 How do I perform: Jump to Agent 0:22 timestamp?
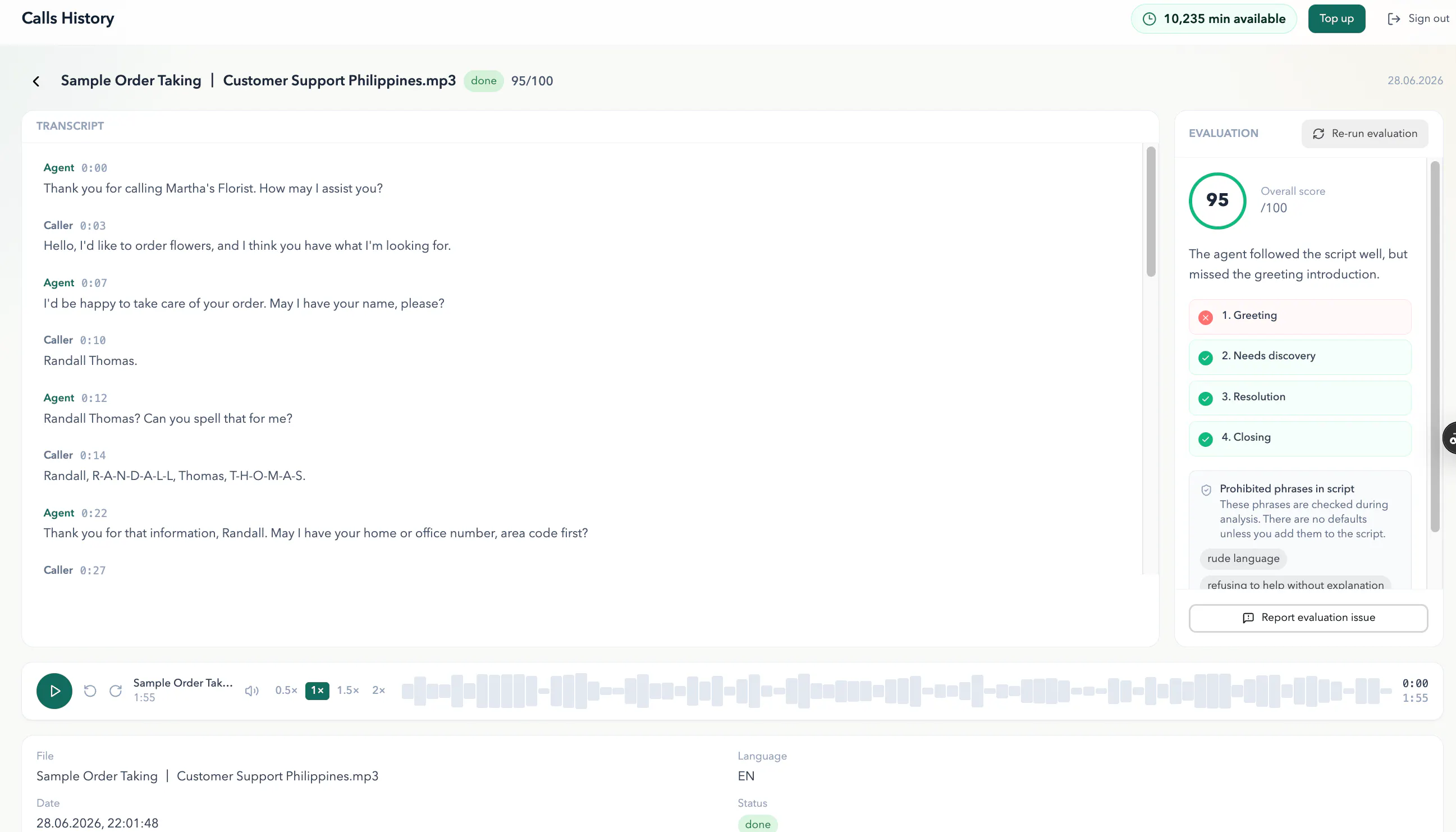click(94, 513)
